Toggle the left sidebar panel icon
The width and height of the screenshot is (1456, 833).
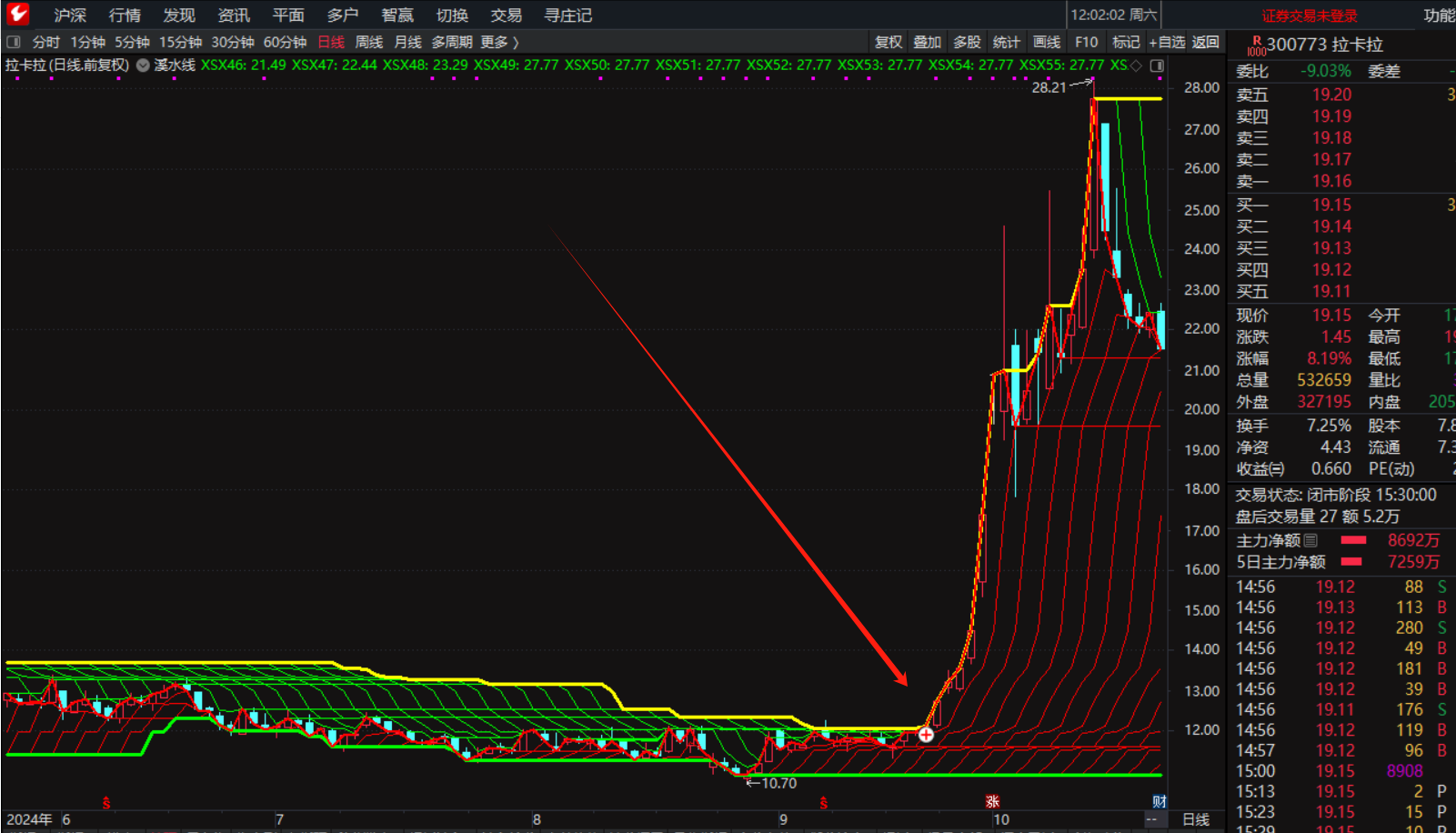[13, 42]
